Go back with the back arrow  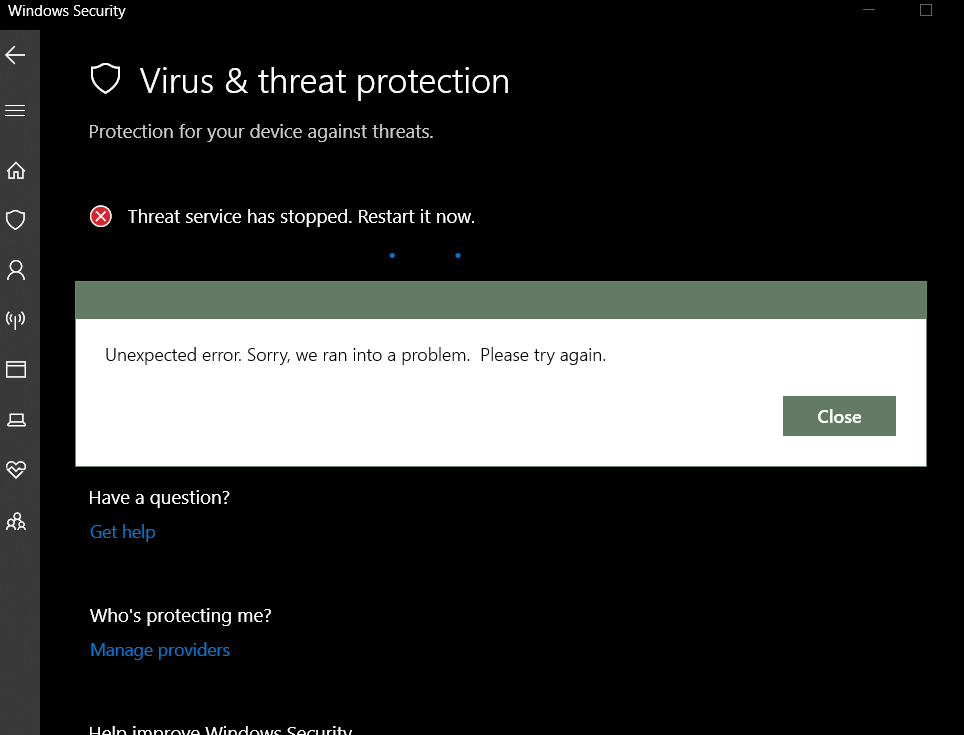[x=16, y=55]
